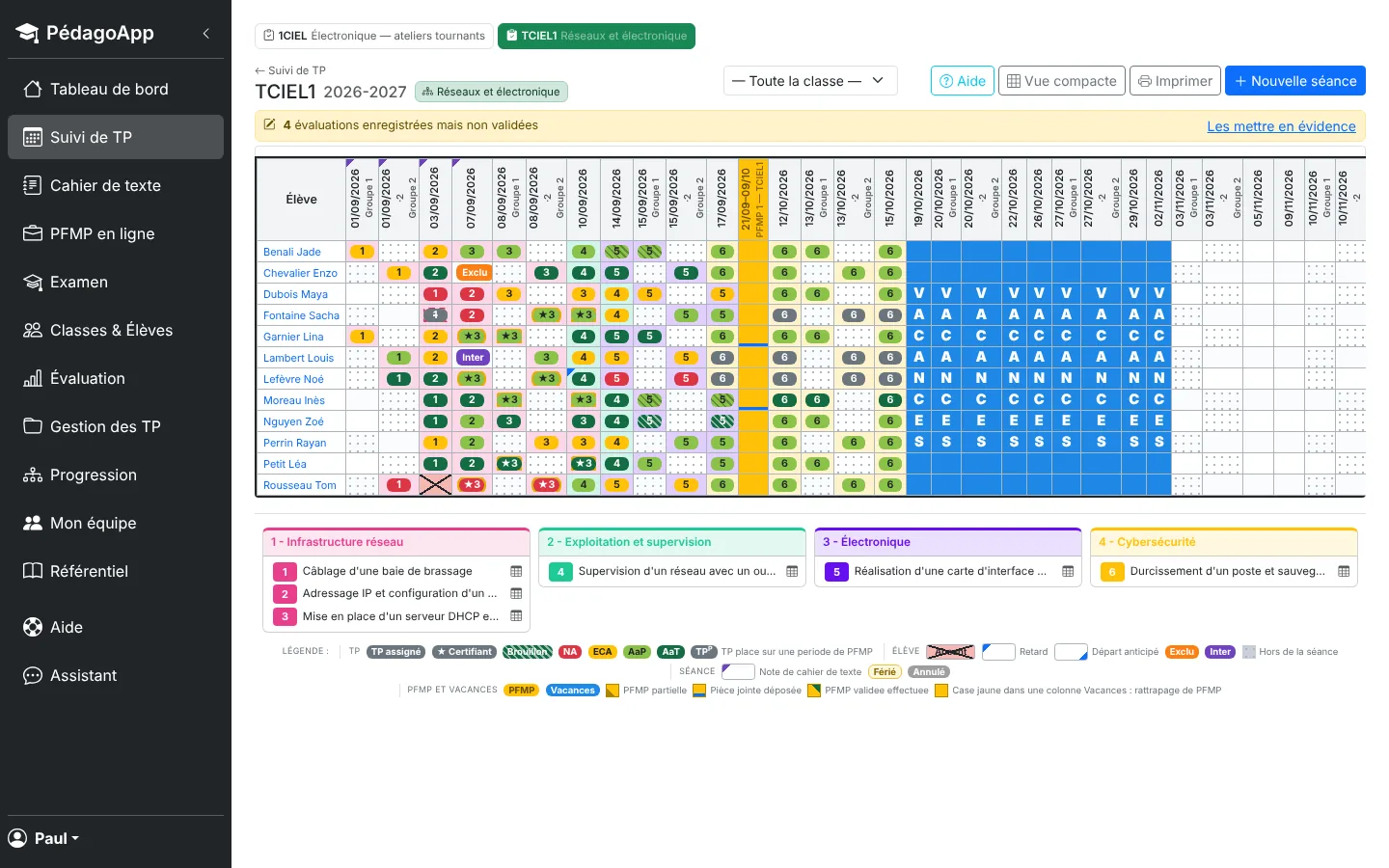The height and width of the screenshot is (868, 1389).
Task: Open table icon for Câblage d'une baie de brassage
Action: click(x=516, y=571)
